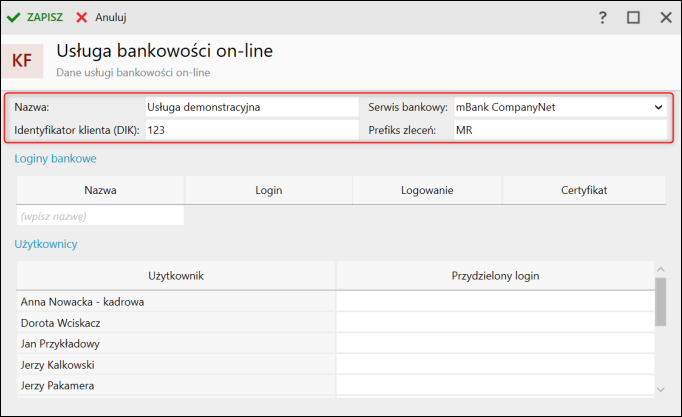Click the '(wpisz nazwę)' new login field
682x417 pixels.
101,216
